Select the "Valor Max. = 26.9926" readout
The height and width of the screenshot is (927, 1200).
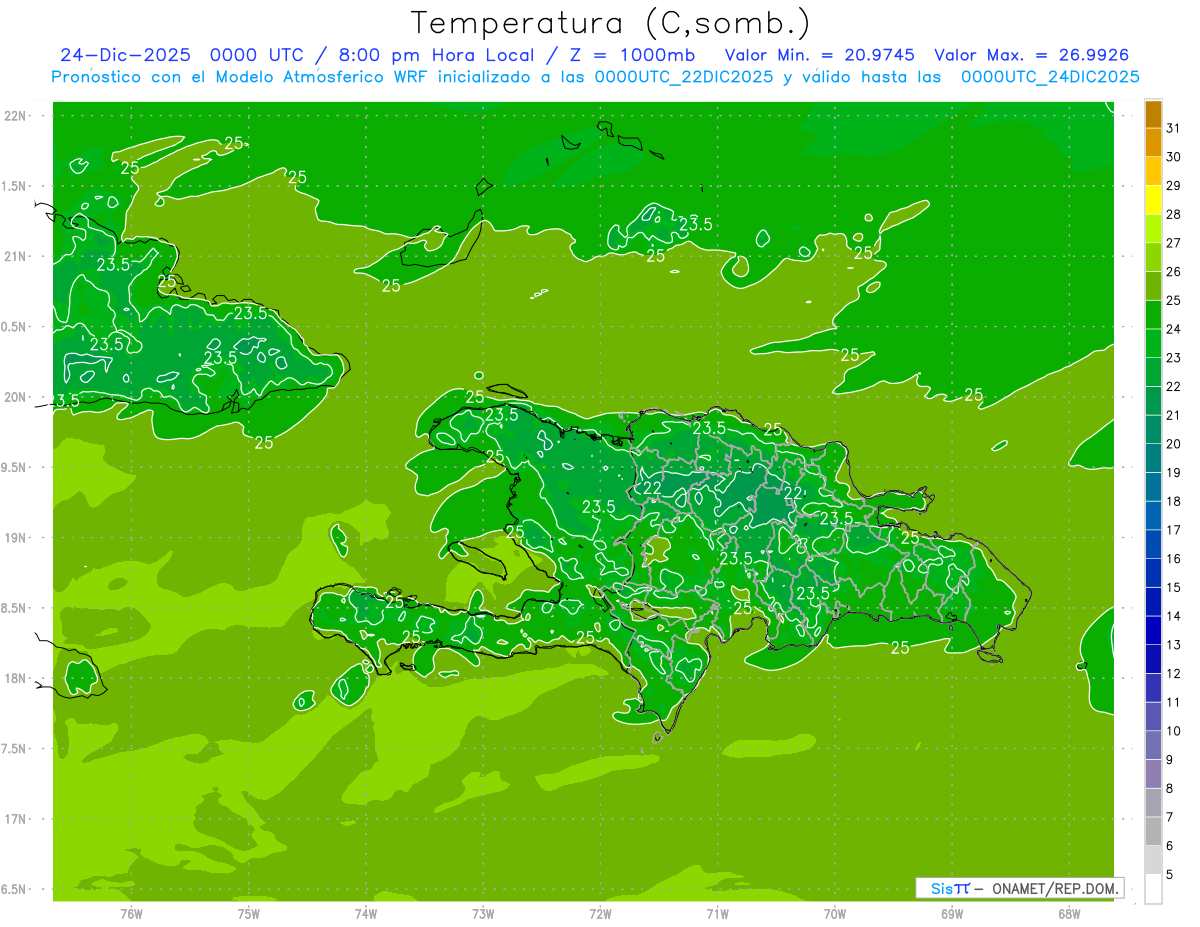(x=1032, y=55)
